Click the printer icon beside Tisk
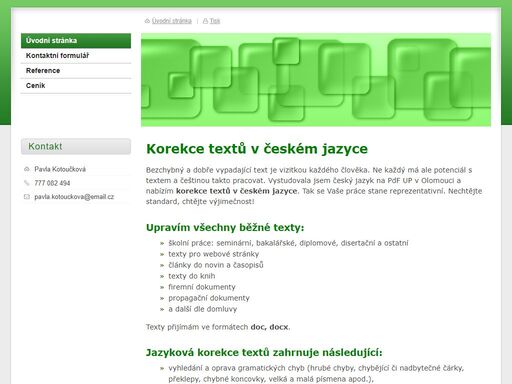 pyautogui.click(x=205, y=21)
